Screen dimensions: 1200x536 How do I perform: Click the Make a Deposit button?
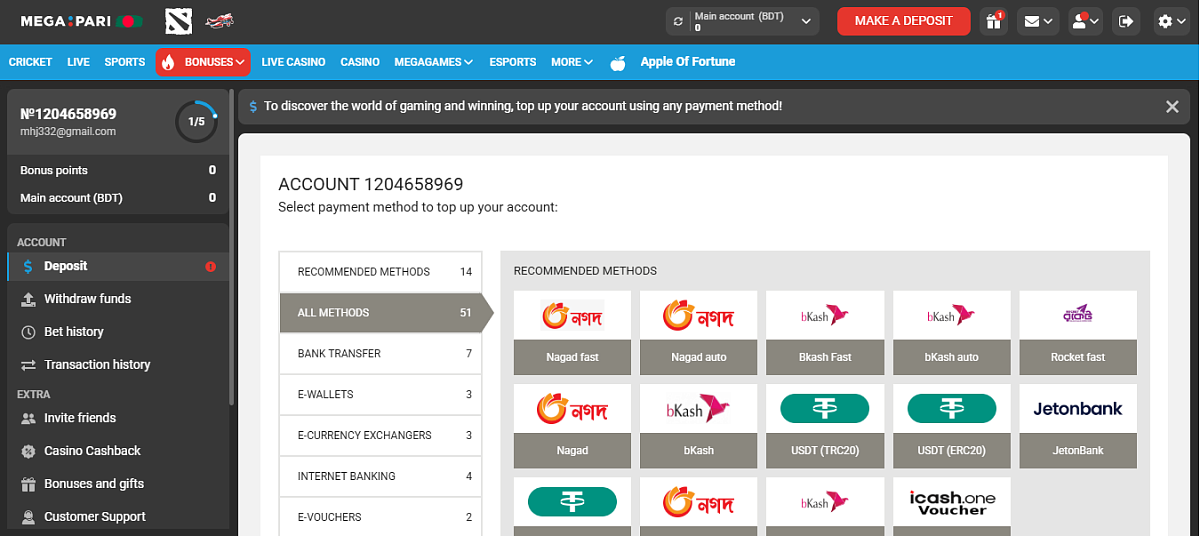tap(904, 21)
